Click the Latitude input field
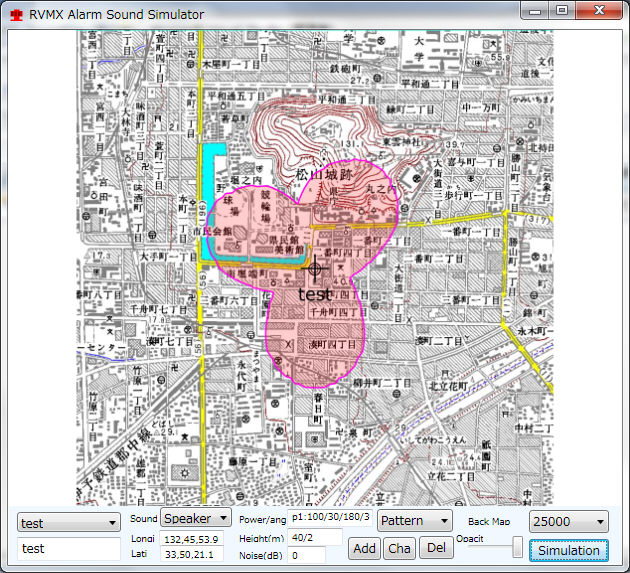Screen dimensions: 630x573 point(191,555)
